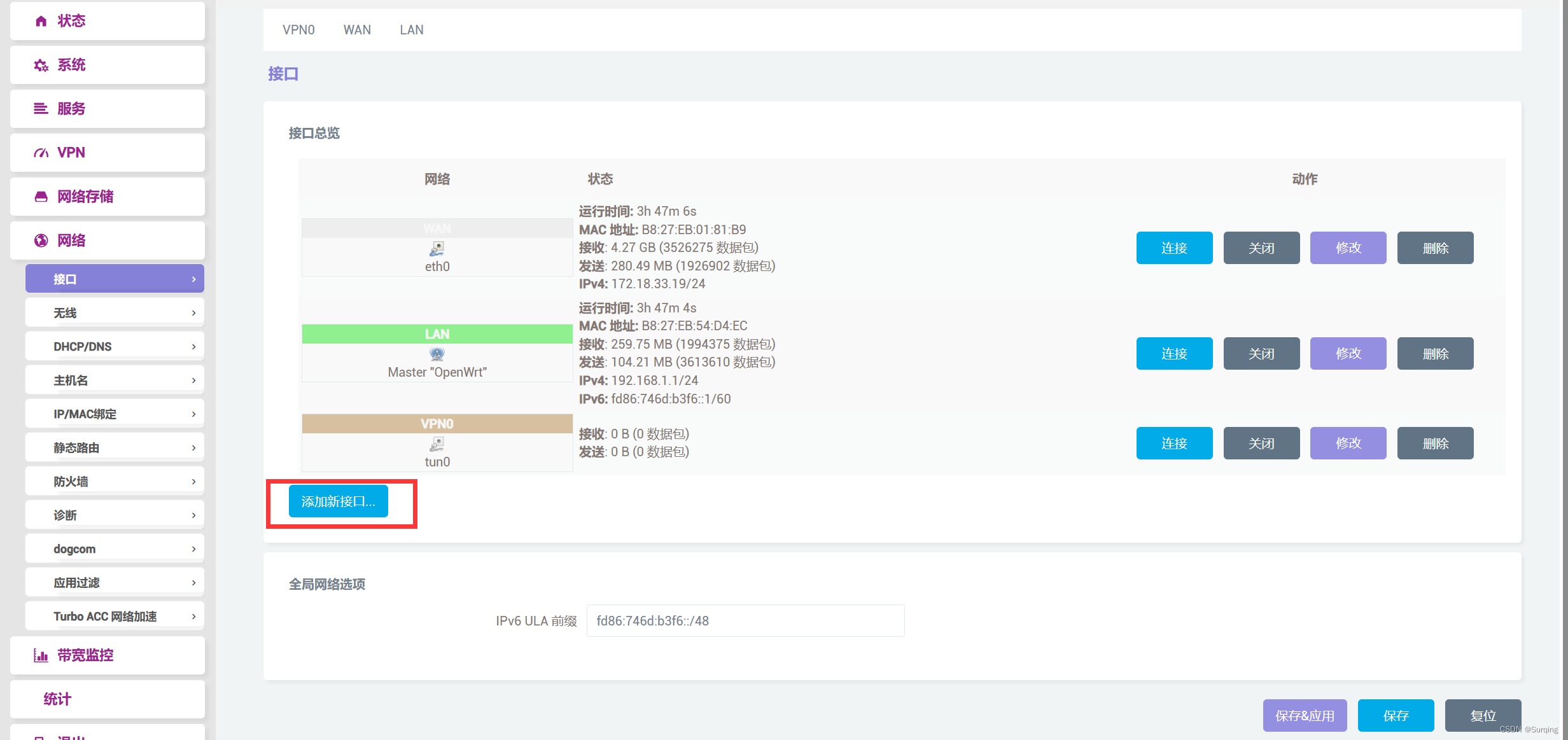Screen dimensions: 1568x740
Task: Click the eth0 interface icon
Action: 437,249
